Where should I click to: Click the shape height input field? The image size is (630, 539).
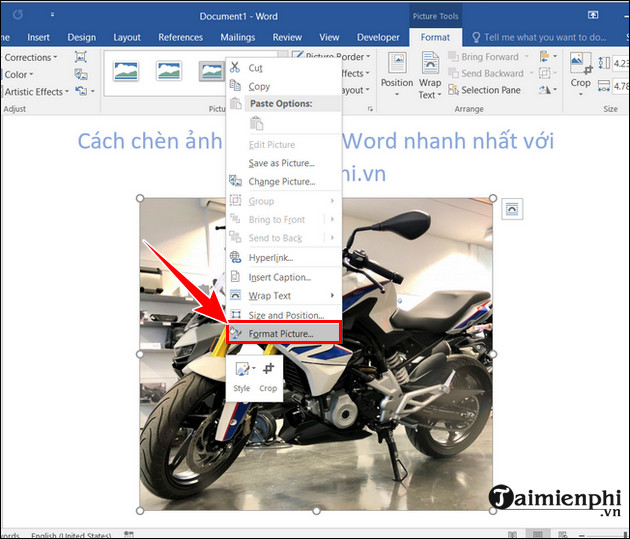click(x=620, y=63)
